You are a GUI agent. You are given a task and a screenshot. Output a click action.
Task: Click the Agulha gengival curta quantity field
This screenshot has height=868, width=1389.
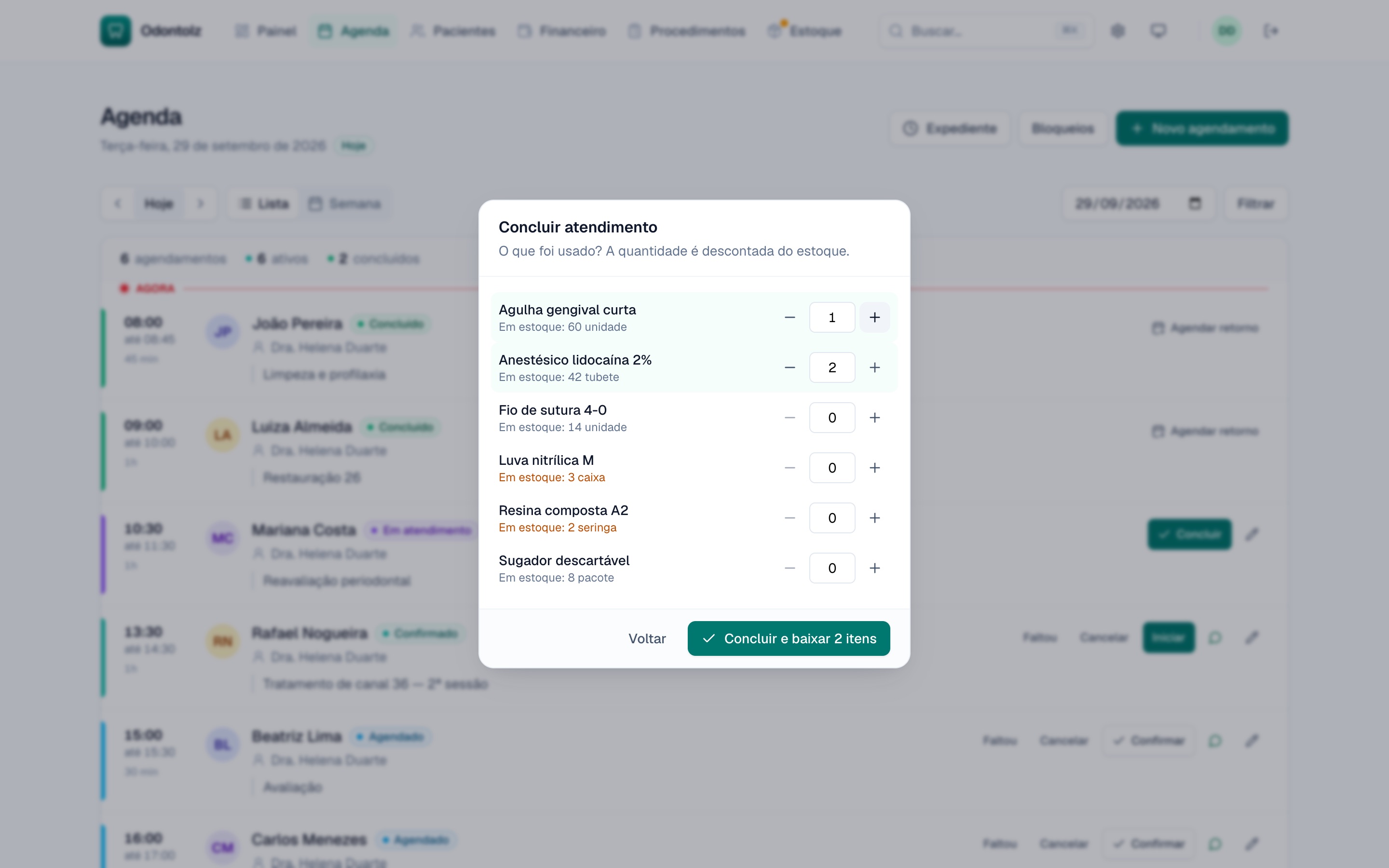click(x=831, y=317)
